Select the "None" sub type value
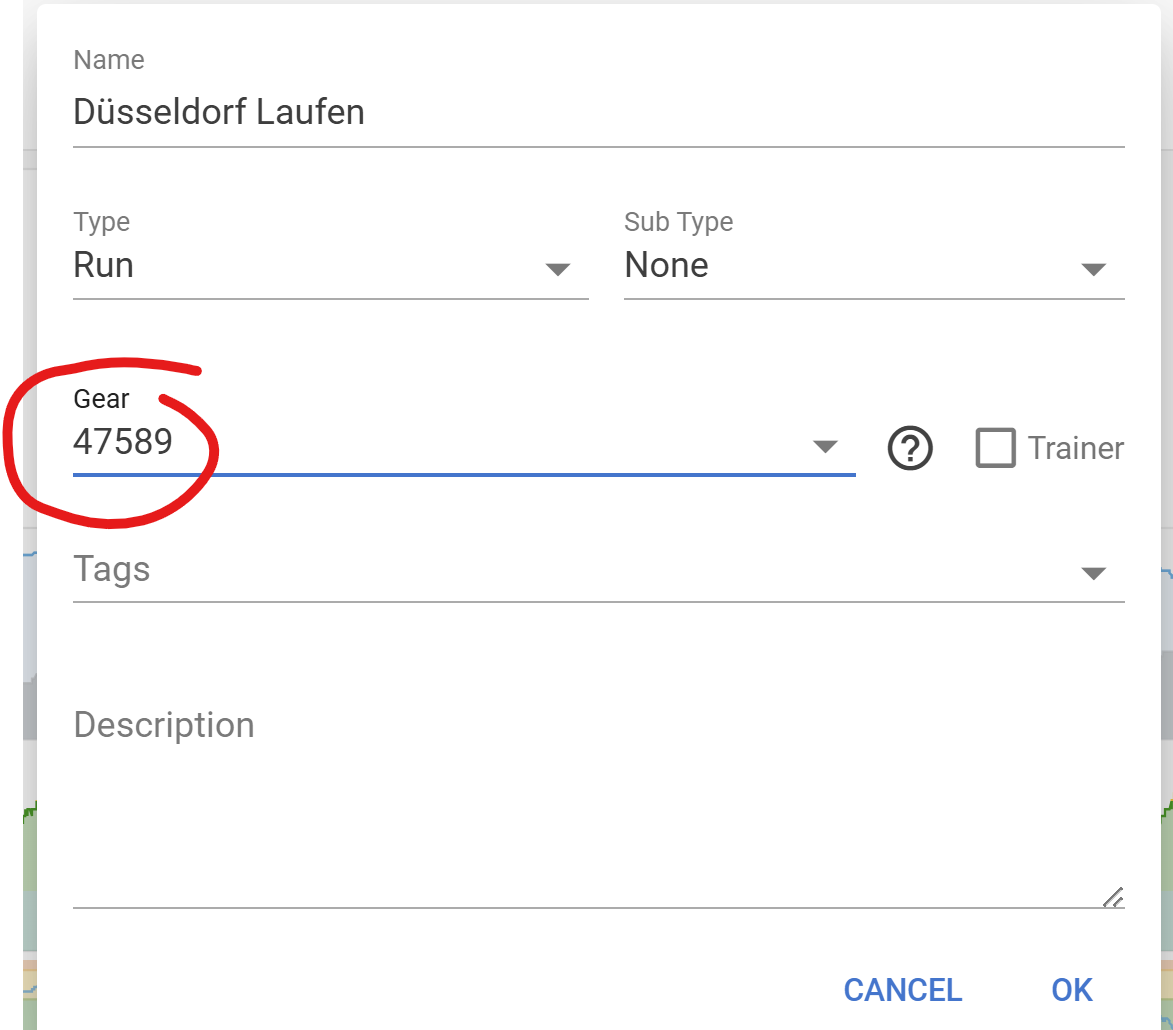 click(666, 266)
